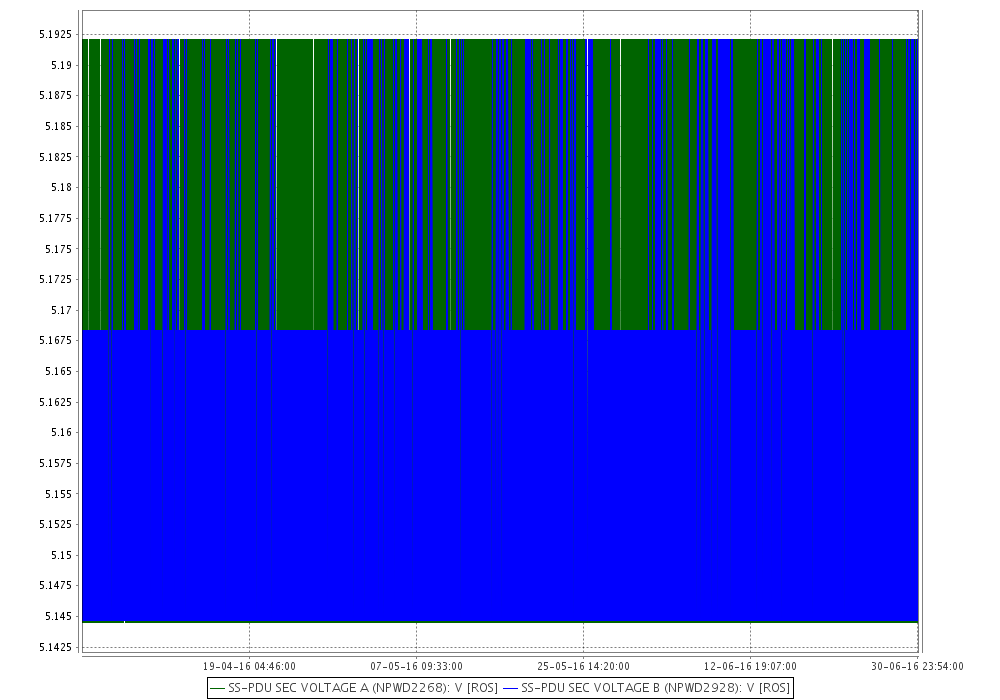1000x700 pixels.
Task: Click y-axis value 5.19
Action: [62, 65]
